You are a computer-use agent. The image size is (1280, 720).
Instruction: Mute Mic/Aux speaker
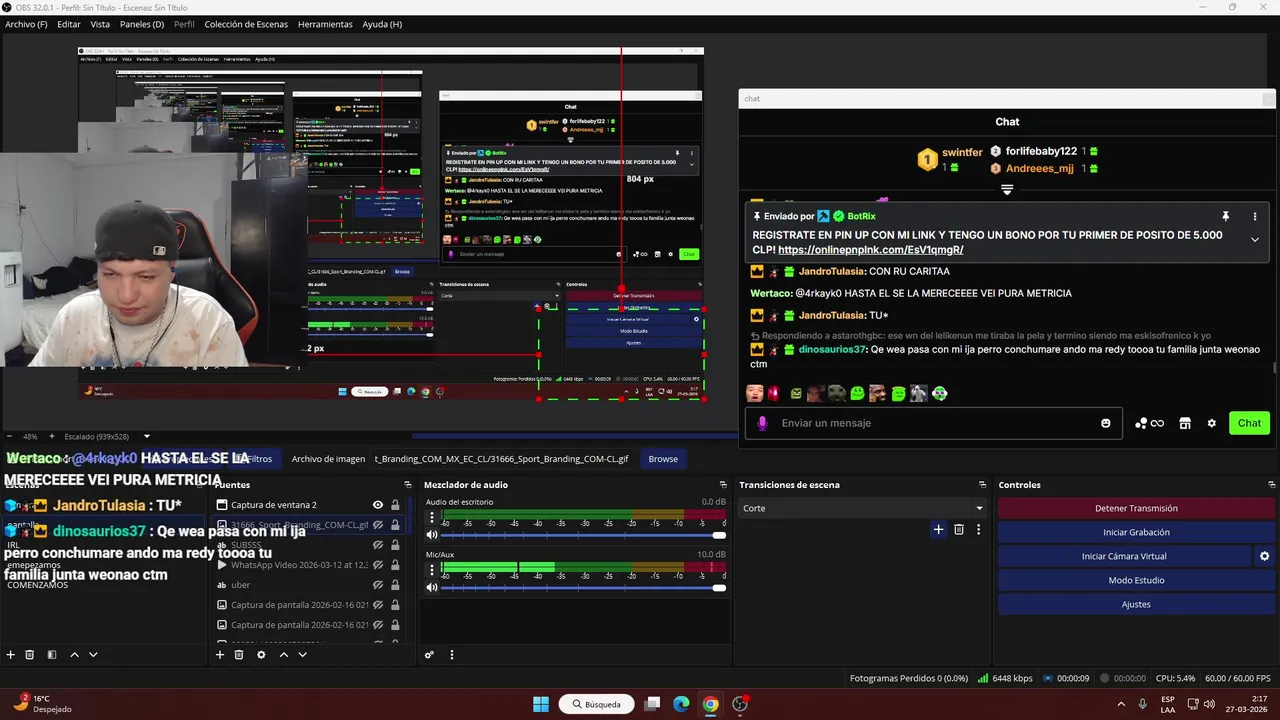pos(432,587)
